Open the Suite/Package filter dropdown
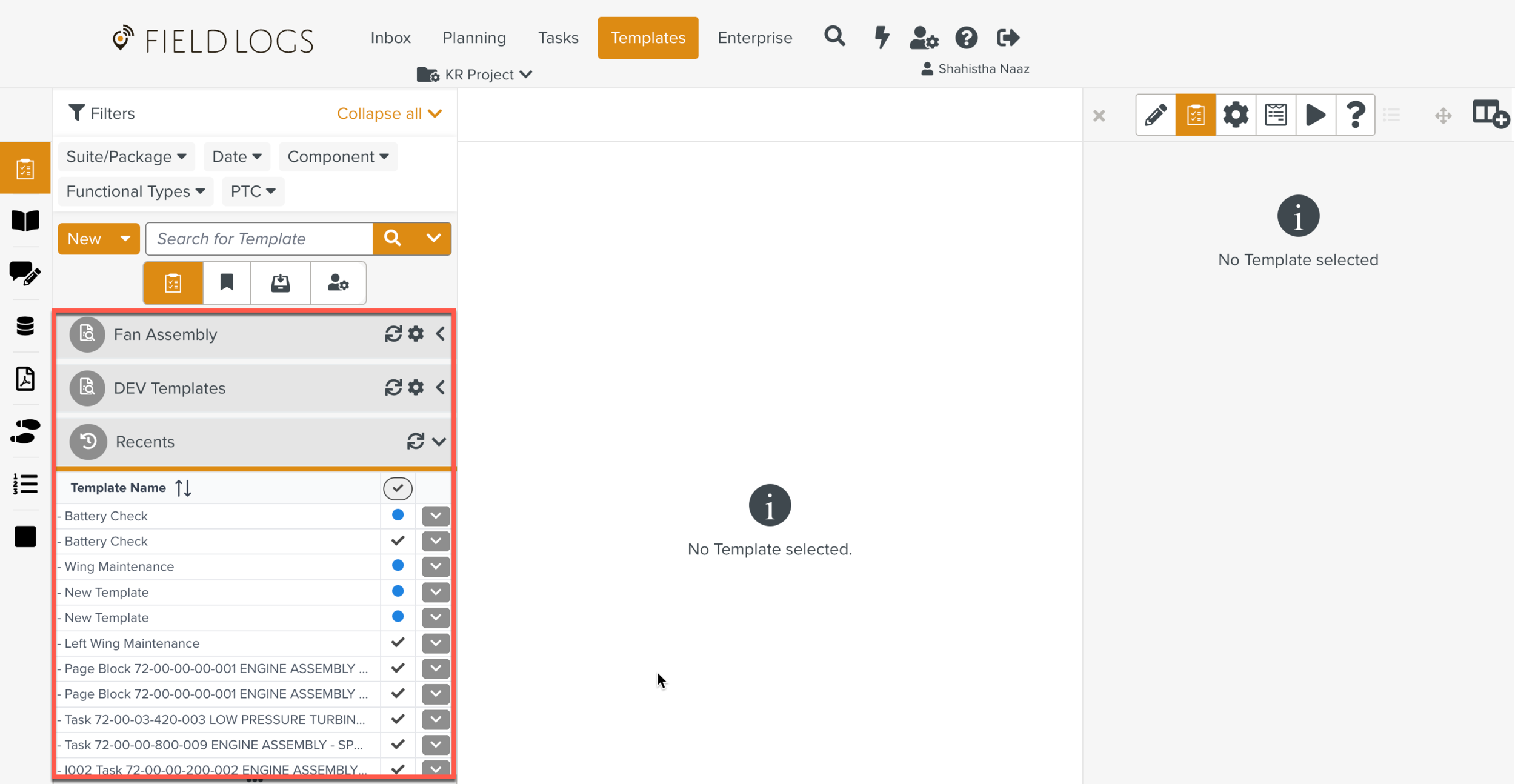The height and width of the screenshot is (784, 1515). pos(126,157)
